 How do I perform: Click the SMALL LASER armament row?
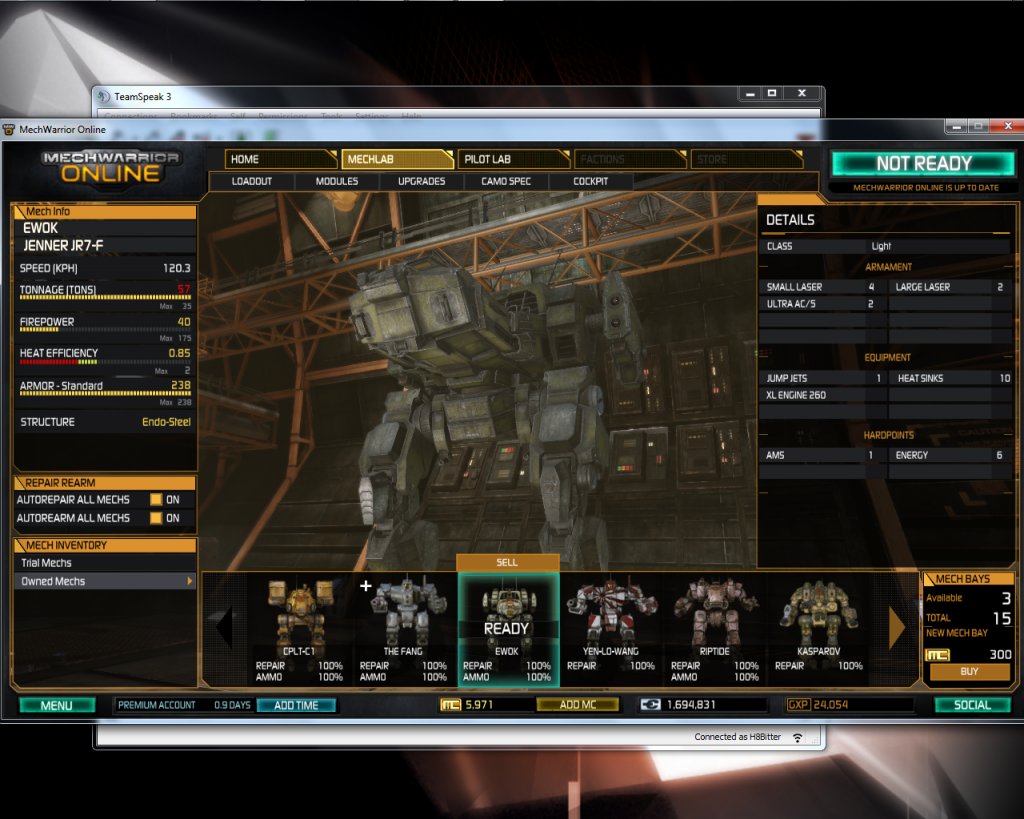coord(822,287)
